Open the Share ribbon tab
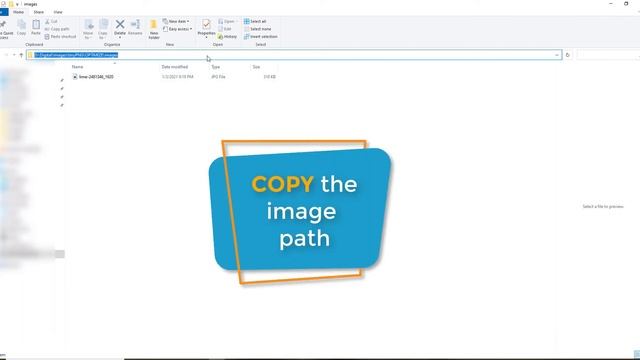The height and width of the screenshot is (360, 640). (38, 12)
